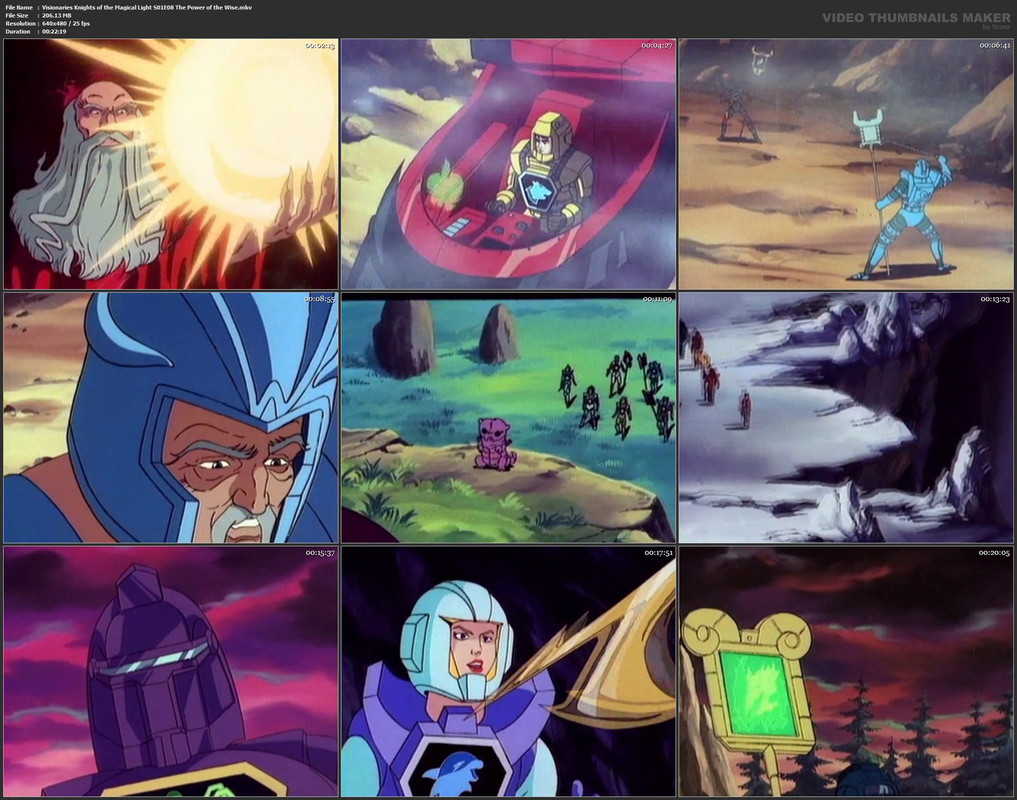The width and height of the screenshot is (1017, 800).
Task: Click the 00:17:51 timestamp label
Action: [658, 553]
